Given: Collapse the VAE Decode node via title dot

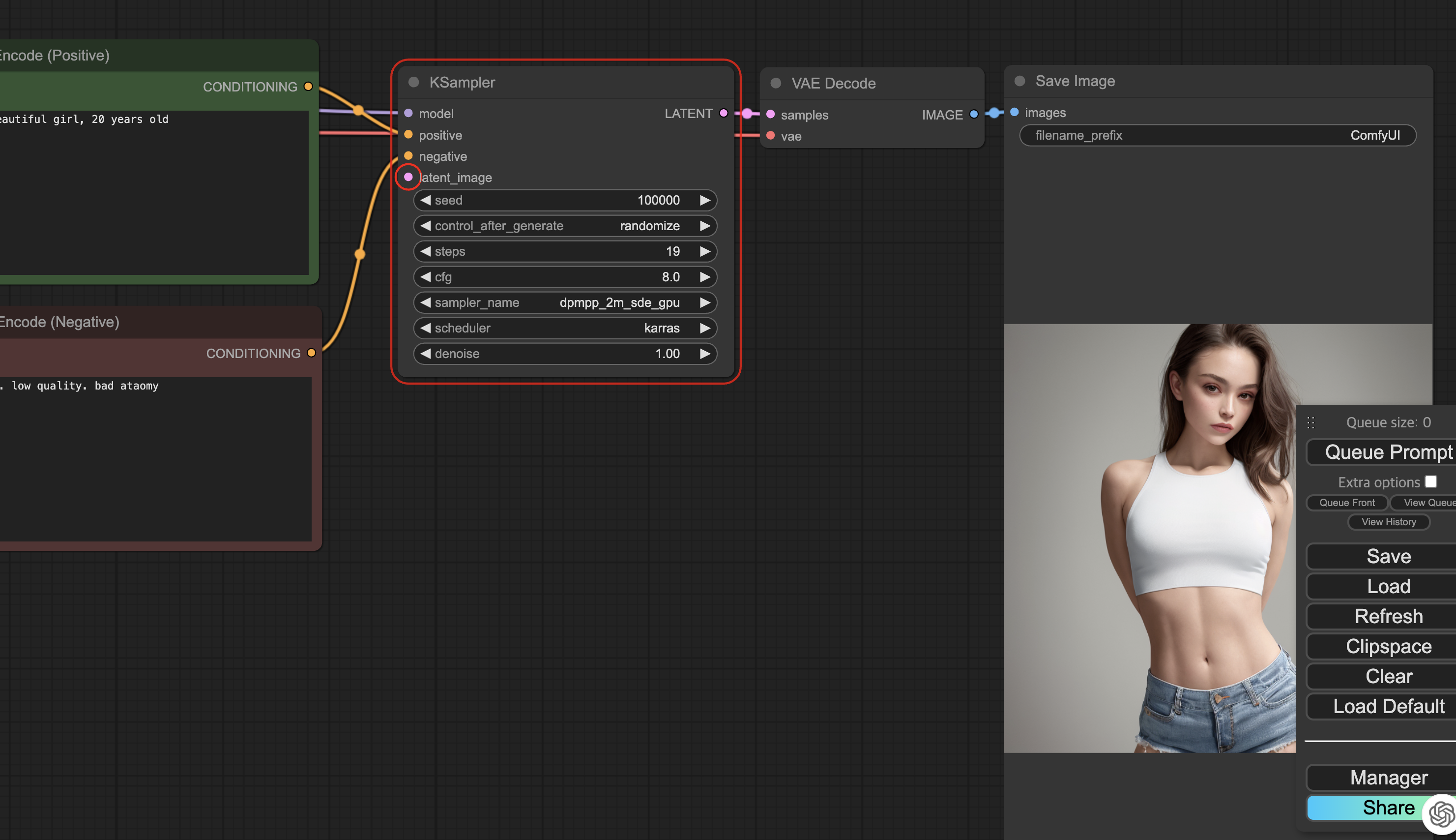Looking at the screenshot, I should click(776, 83).
